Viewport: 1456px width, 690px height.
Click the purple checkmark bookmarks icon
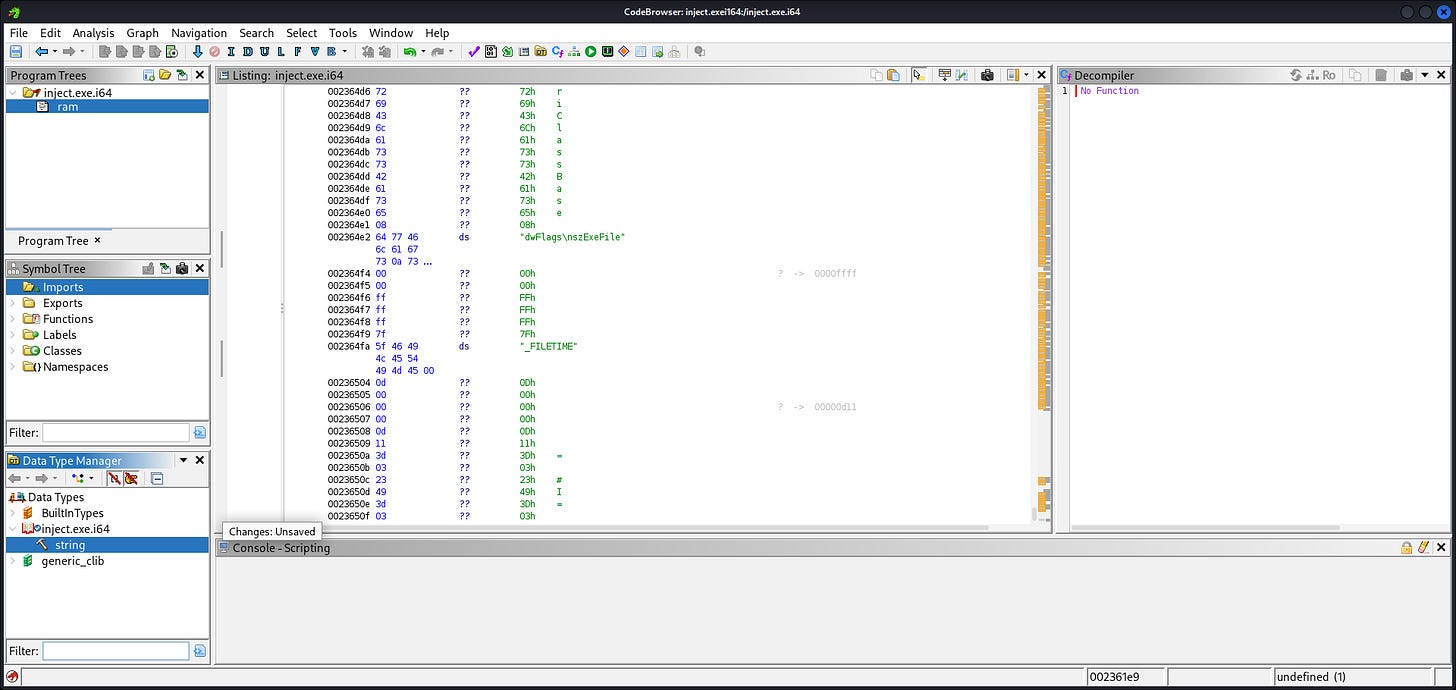pyautogui.click(x=474, y=51)
